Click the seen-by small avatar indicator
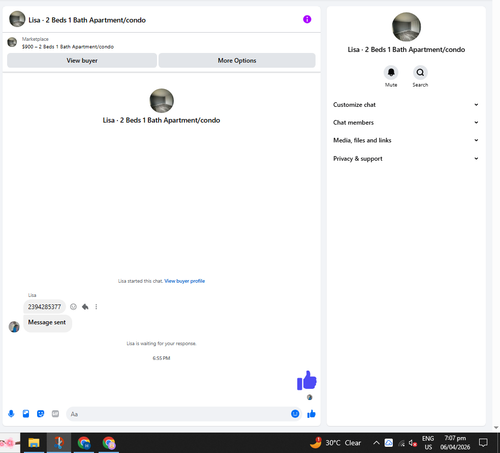The height and width of the screenshot is (453, 500). pos(309,397)
